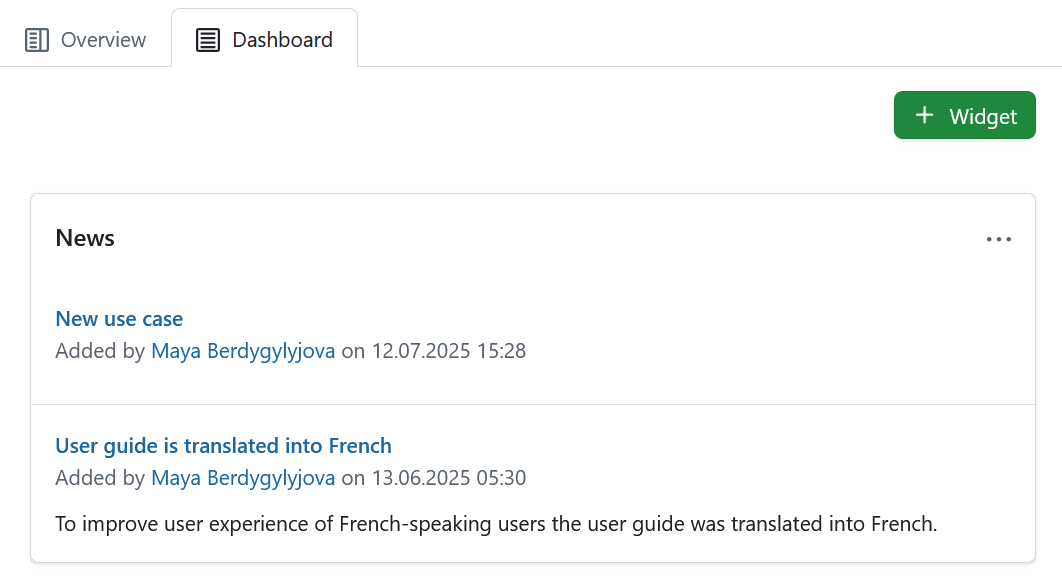Click the author link on the French translation news
This screenshot has width=1062, height=585.
tap(243, 478)
